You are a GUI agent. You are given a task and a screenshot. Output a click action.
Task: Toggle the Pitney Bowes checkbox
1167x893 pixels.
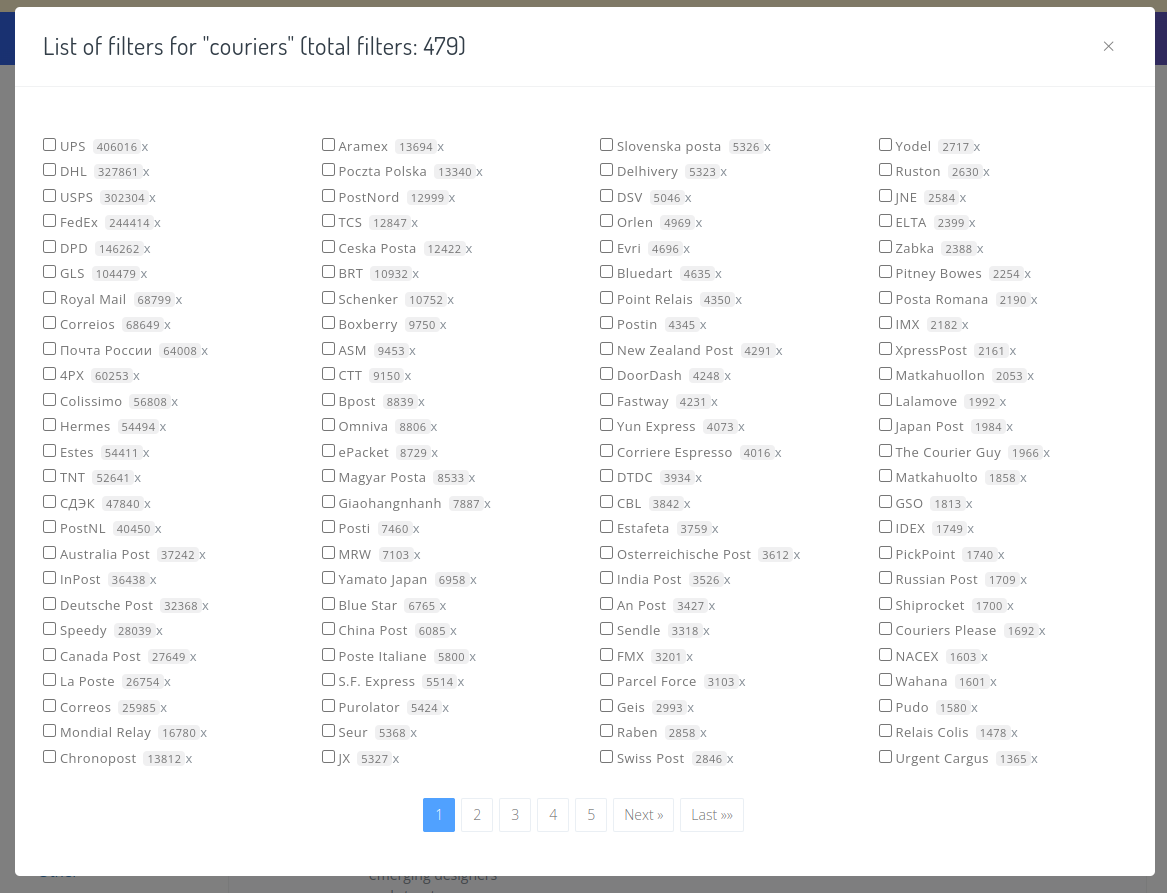885,272
